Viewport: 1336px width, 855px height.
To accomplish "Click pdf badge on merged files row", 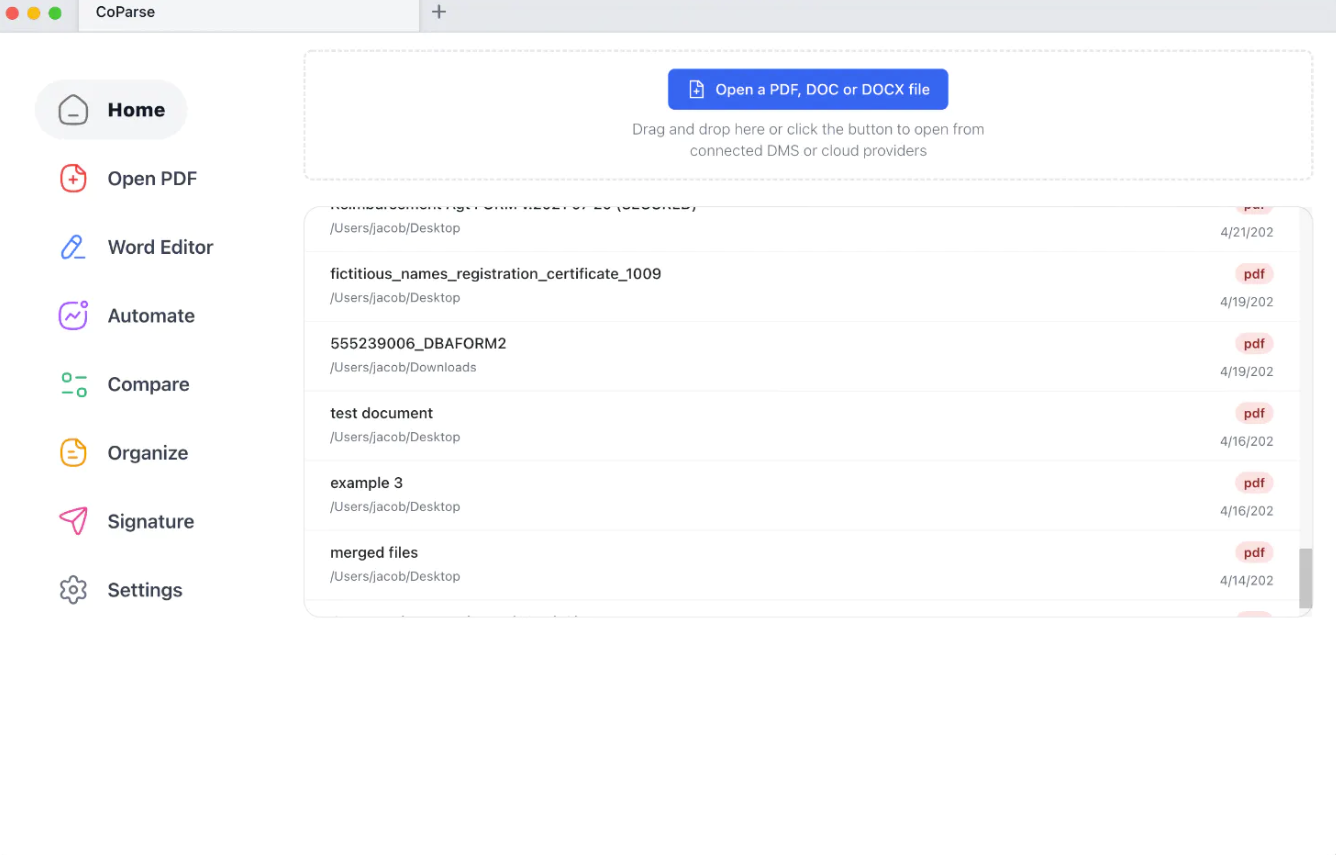I will coord(1254,552).
